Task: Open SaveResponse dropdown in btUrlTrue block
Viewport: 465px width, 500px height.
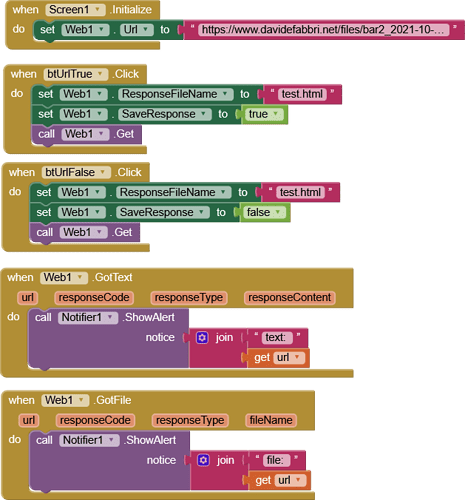Action: (x=165, y=114)
